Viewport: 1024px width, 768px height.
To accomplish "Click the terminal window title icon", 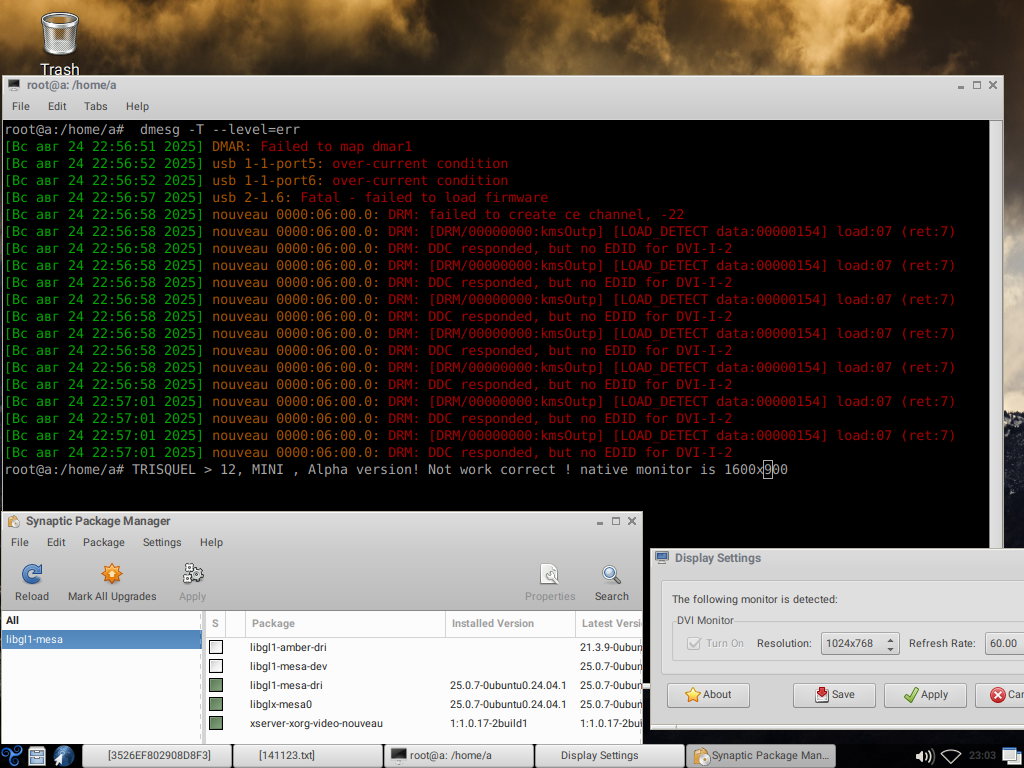I will tap(14, 85).
